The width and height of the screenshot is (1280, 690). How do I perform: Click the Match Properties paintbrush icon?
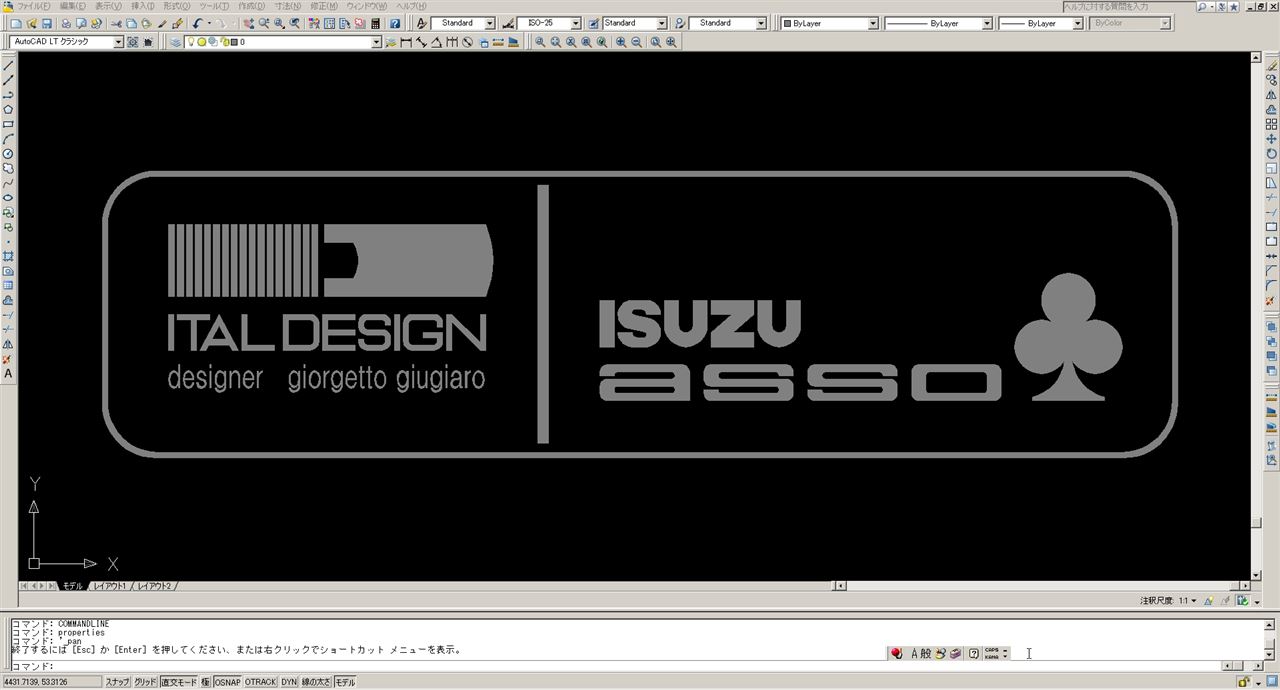coord(177,23)
